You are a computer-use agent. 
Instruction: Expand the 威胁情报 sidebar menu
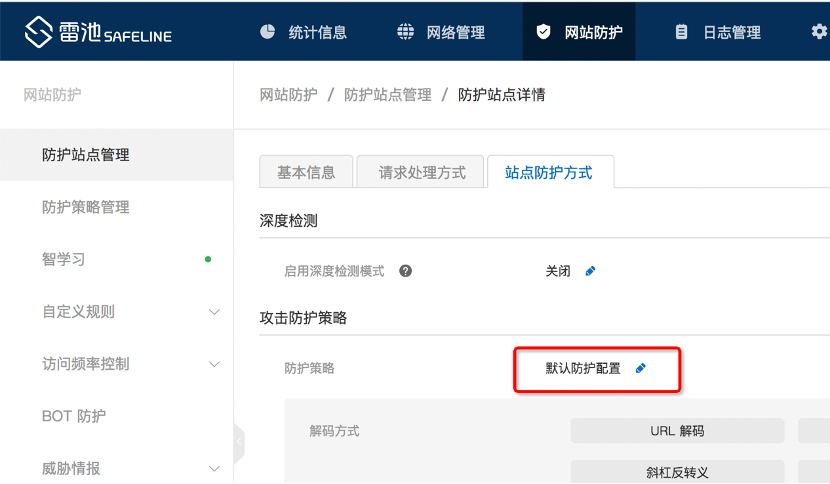pyautogui.click(x=213, y=468)
